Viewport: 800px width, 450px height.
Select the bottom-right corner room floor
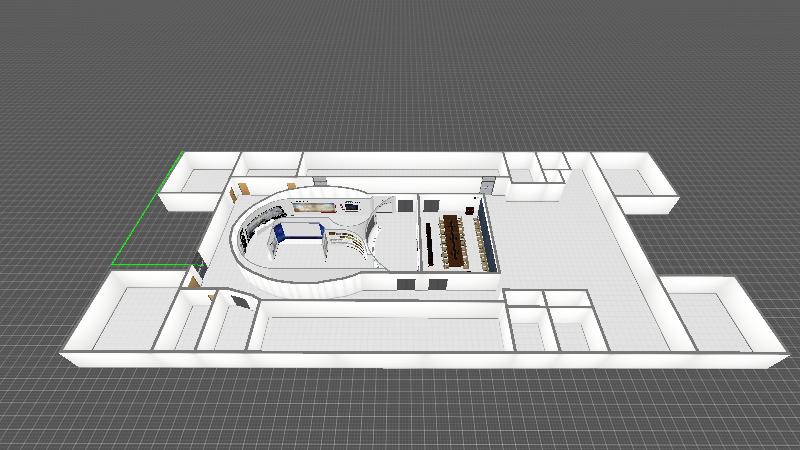[720, 318]
